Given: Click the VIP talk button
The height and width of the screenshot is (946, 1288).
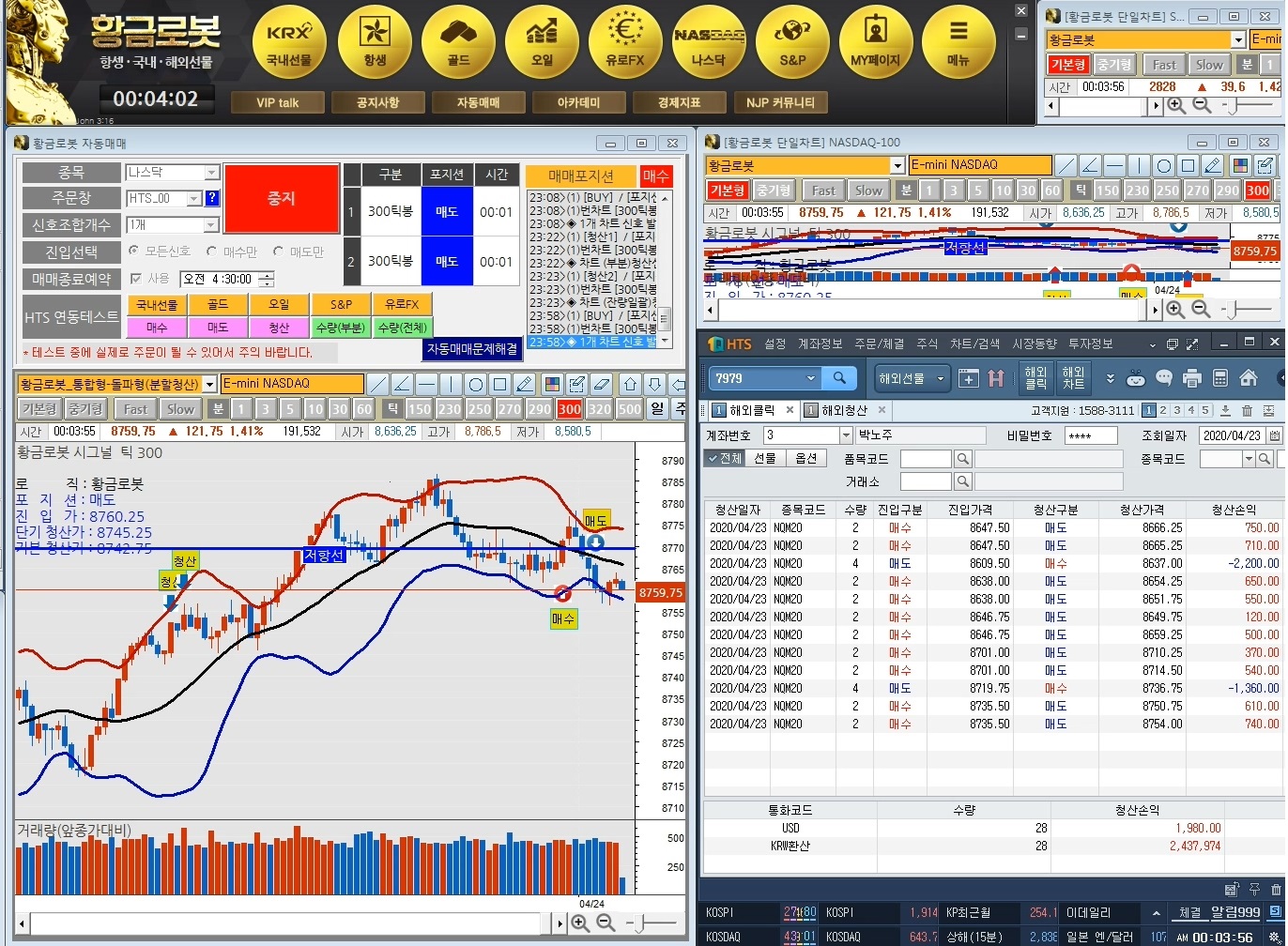Looking at the screenshot, I should 278,102.
